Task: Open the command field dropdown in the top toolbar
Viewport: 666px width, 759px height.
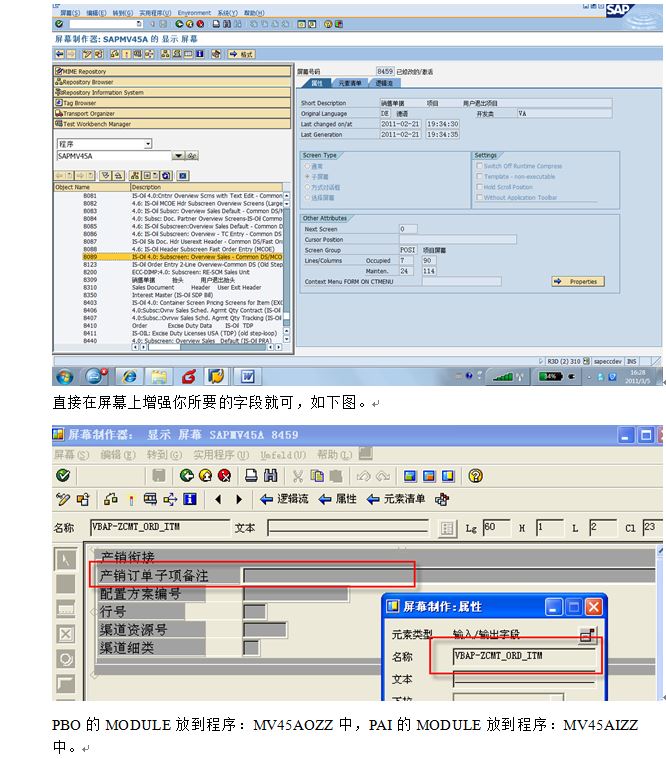Action: [139, 24]
